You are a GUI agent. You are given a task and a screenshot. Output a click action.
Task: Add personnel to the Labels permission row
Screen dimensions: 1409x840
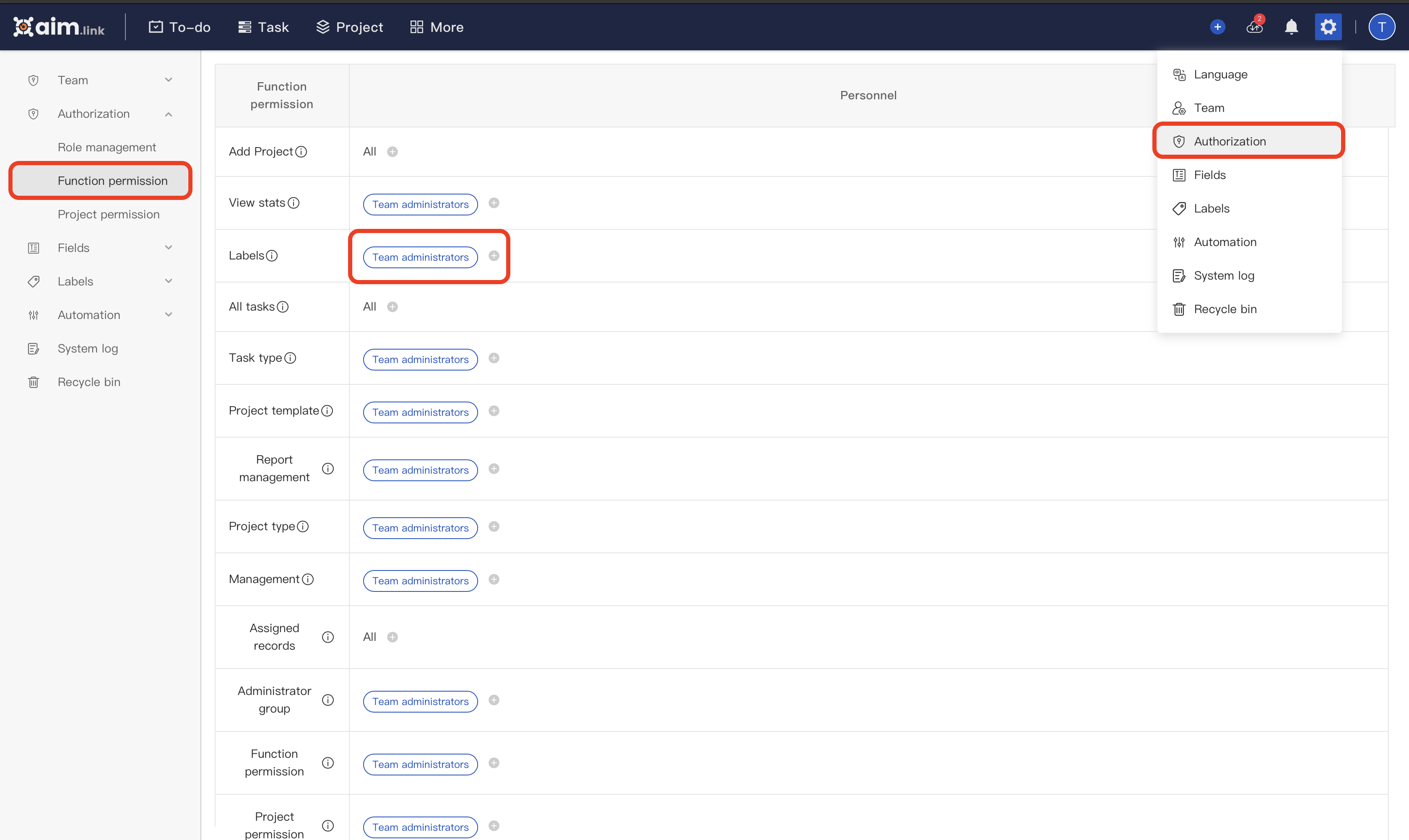pyautogui.click(x=493, y=256)
